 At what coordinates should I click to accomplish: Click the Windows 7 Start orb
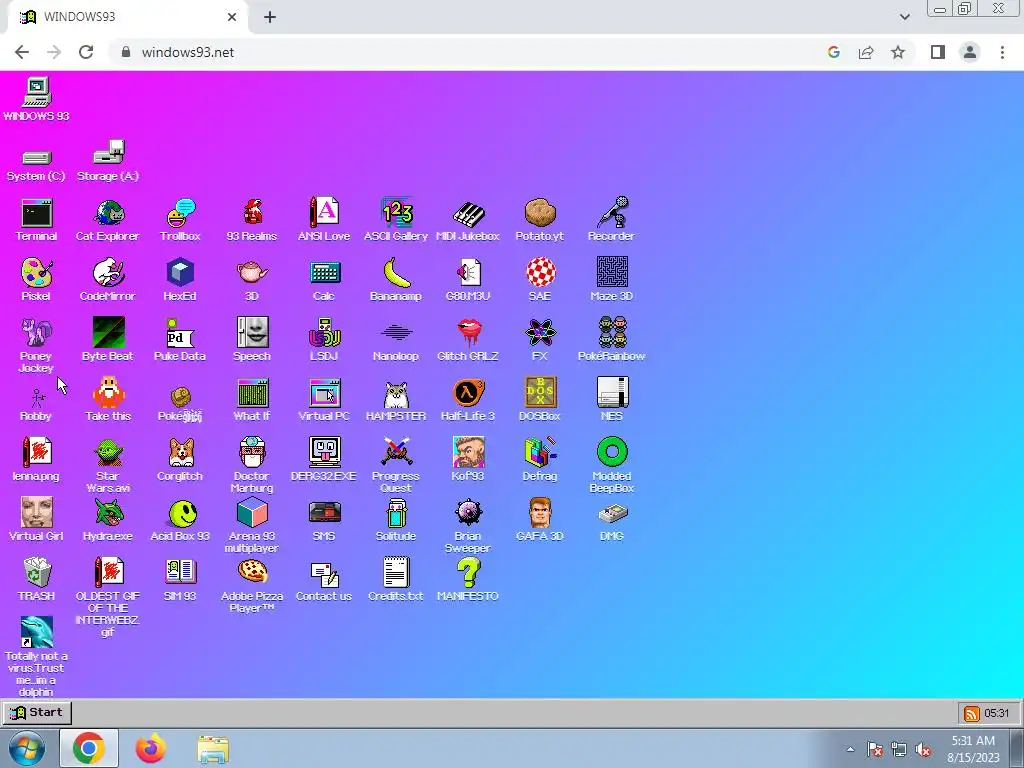tap(27, 748)
